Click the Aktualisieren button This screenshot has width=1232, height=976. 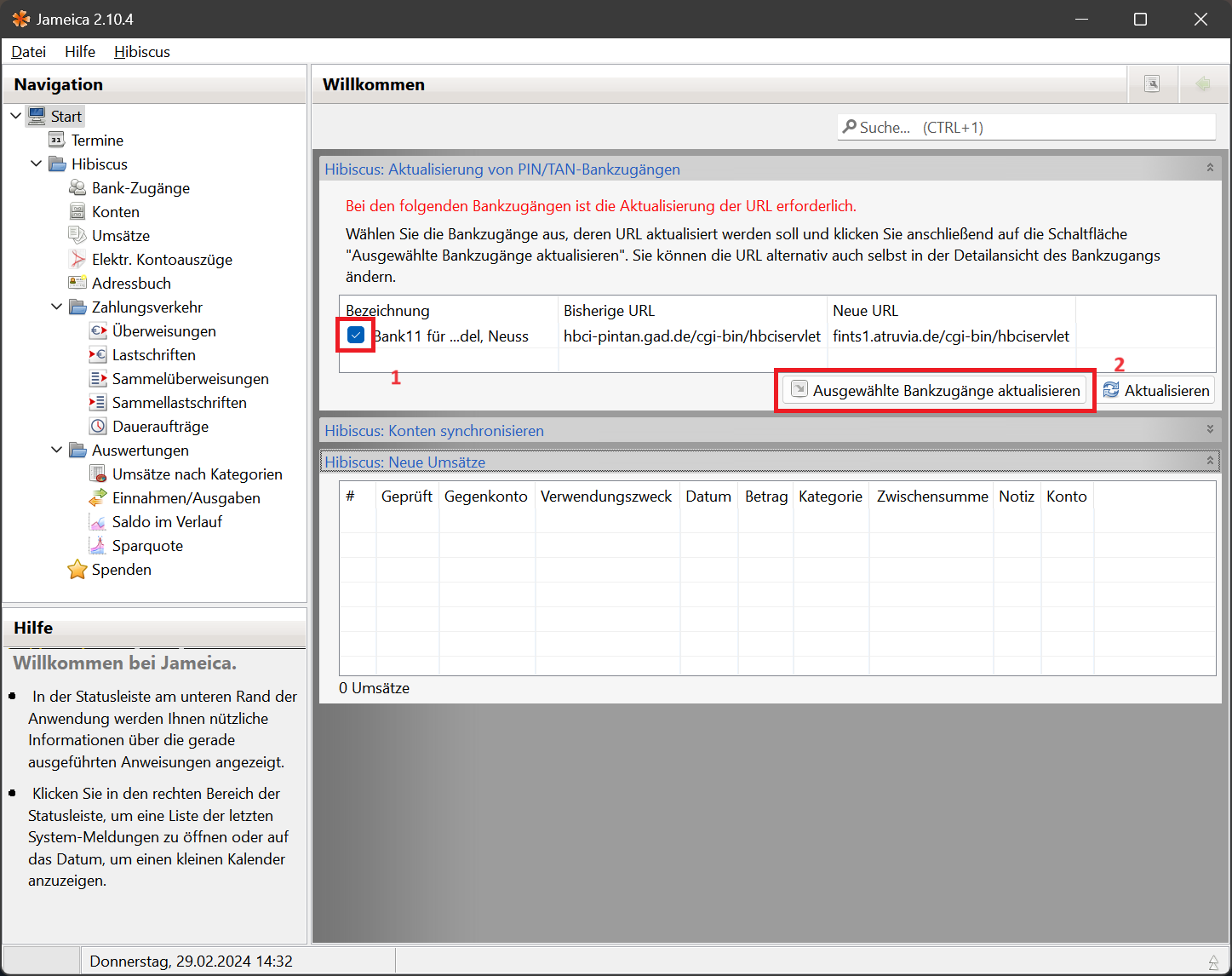coord(1156,390)
